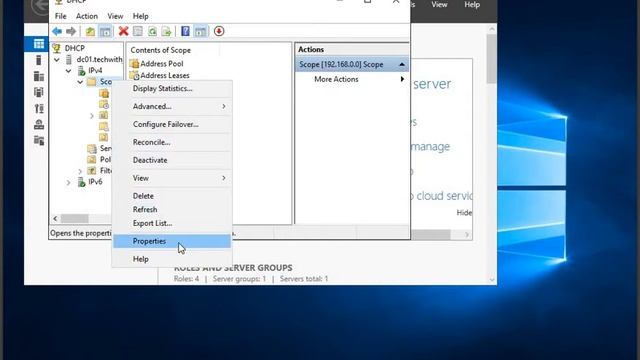Open Address Leases in Contents of Scope list
640x360 pixels.
click(160, 76)
